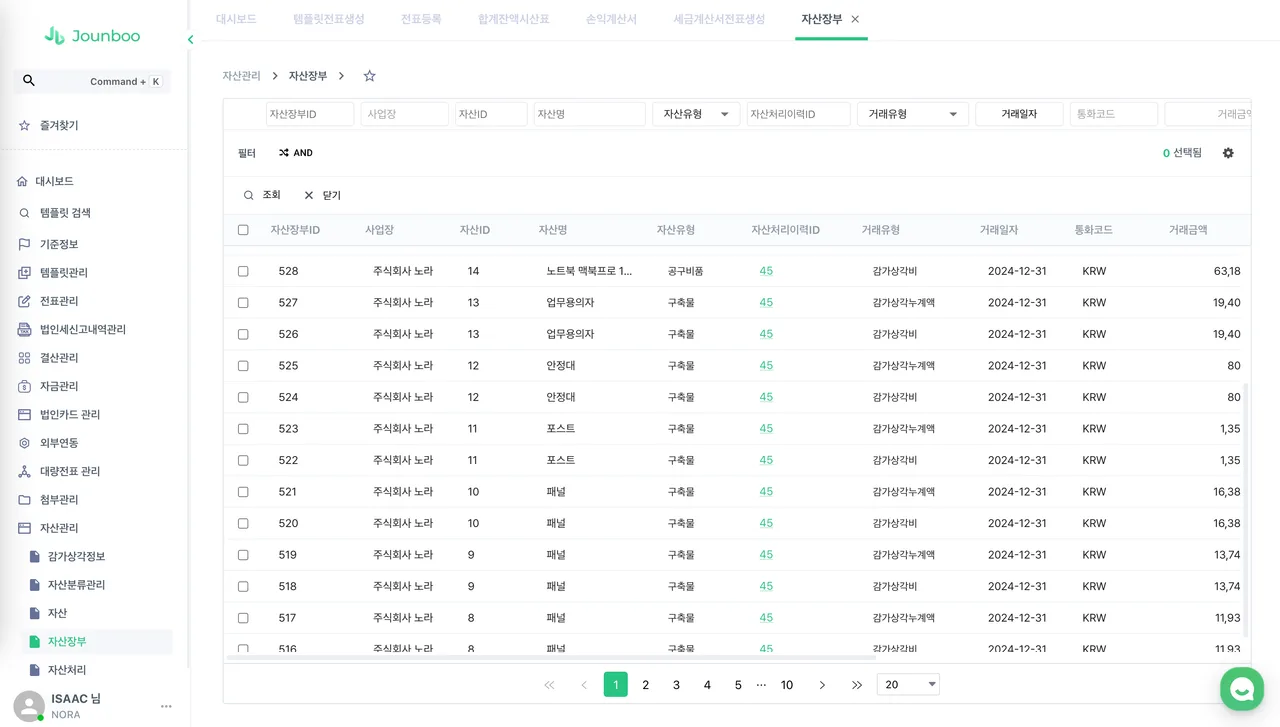
Task: Collapse the sidebar with the green chevron
Action: pyautogui.click(x=190, y=39)
